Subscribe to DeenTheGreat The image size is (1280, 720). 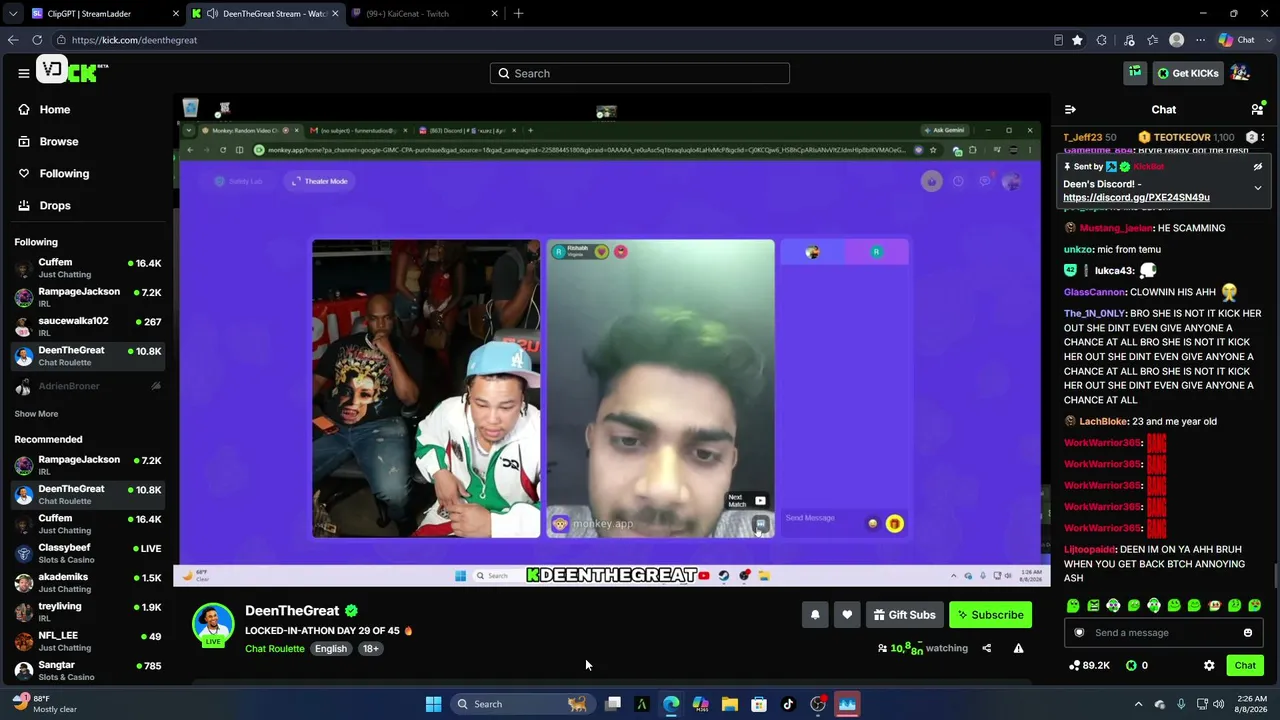(x=990, y=615)
